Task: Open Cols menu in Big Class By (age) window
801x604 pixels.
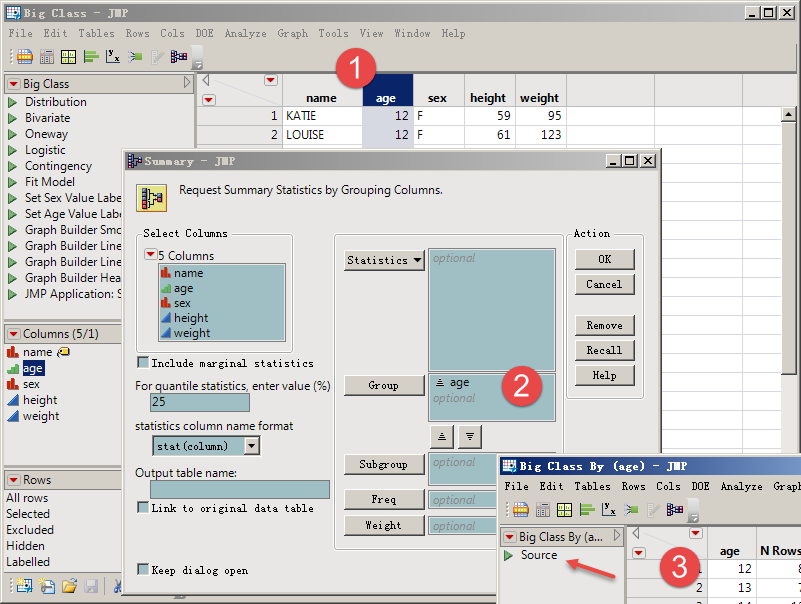Action: tap(668, 486)
